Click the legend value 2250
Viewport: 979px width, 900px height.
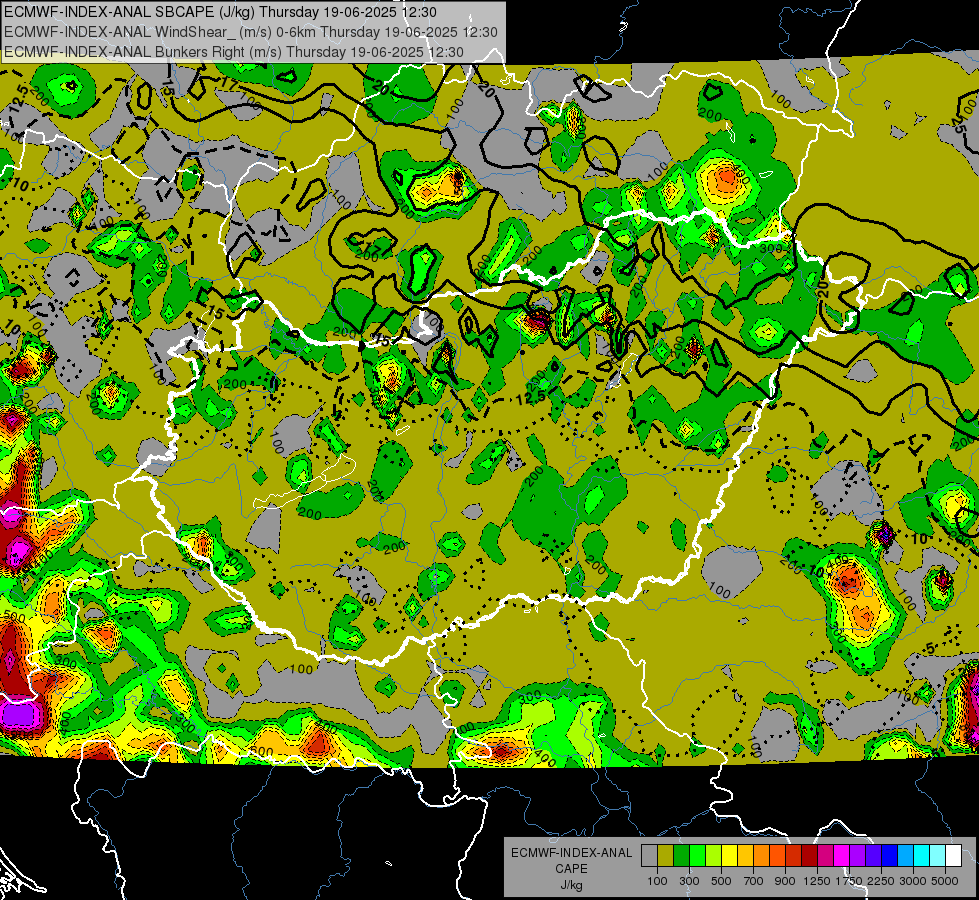coord(881,881)
